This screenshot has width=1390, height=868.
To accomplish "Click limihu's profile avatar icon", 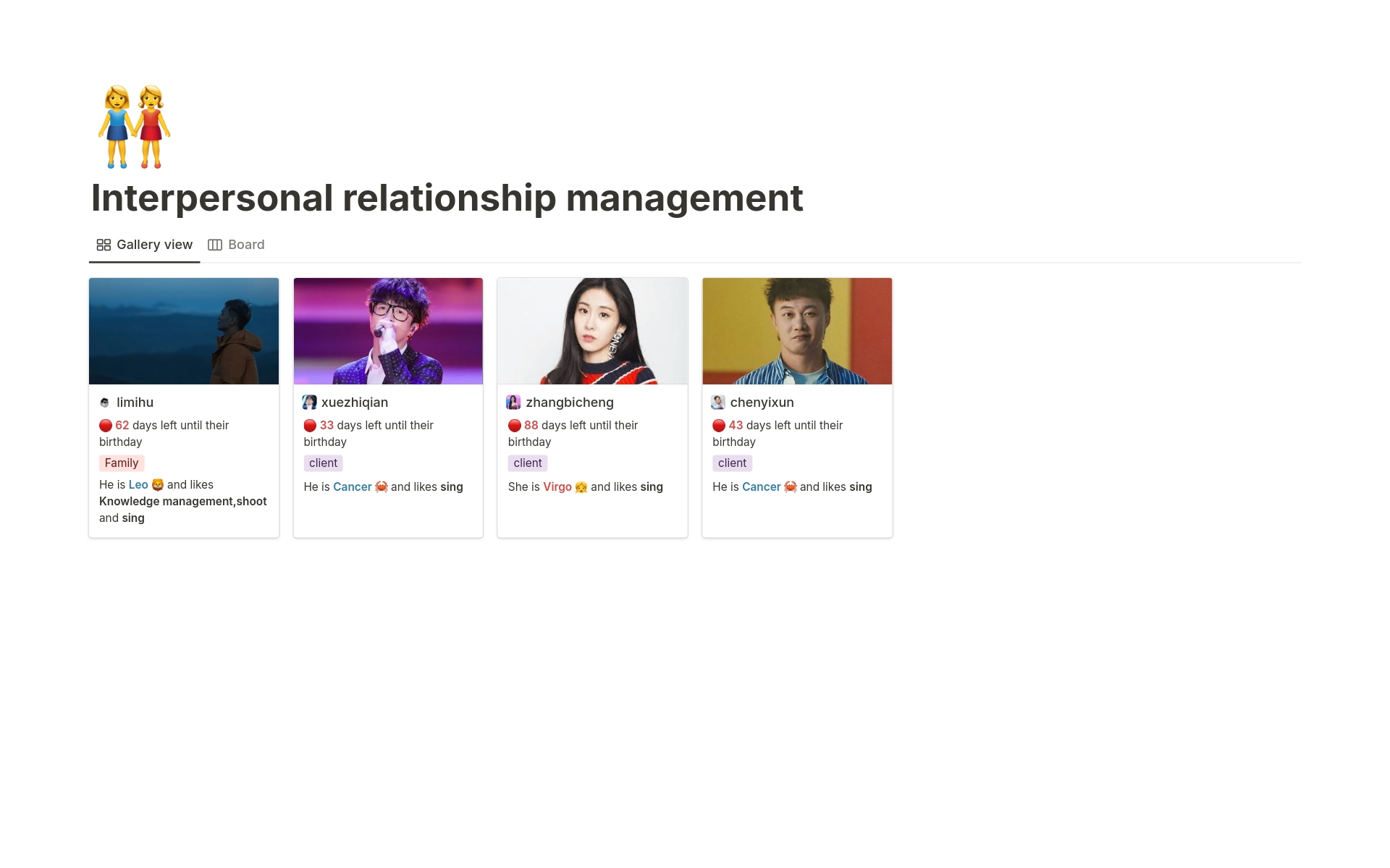I will tap(105, 402).
